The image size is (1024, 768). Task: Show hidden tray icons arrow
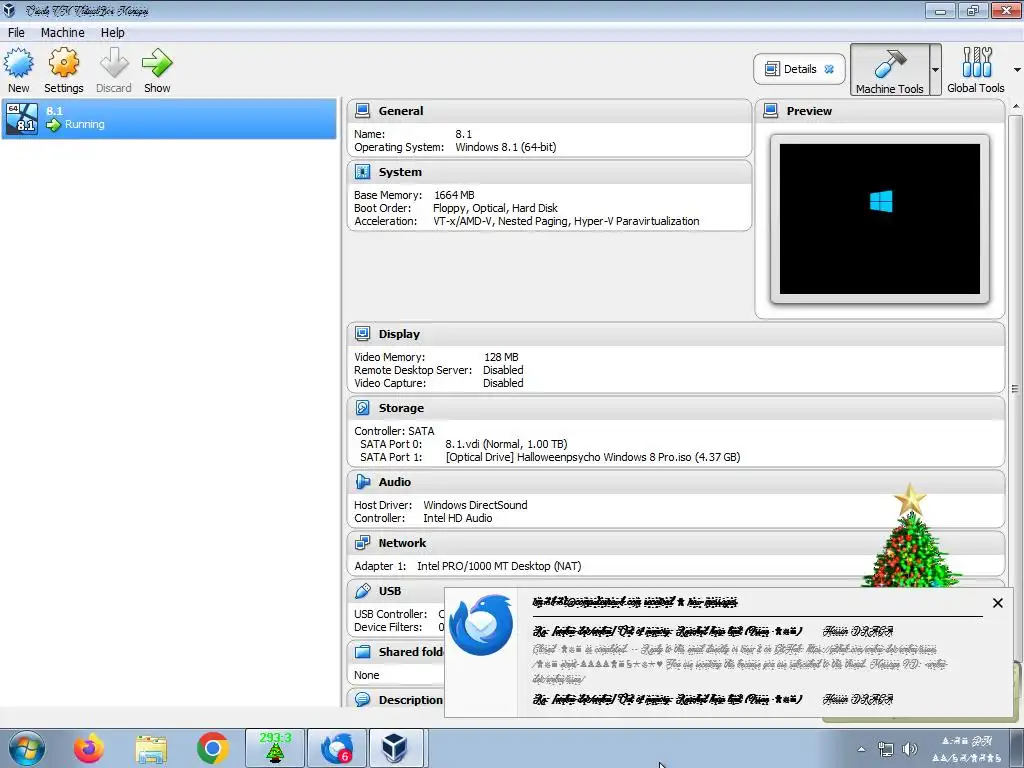[x=861, y=749]
